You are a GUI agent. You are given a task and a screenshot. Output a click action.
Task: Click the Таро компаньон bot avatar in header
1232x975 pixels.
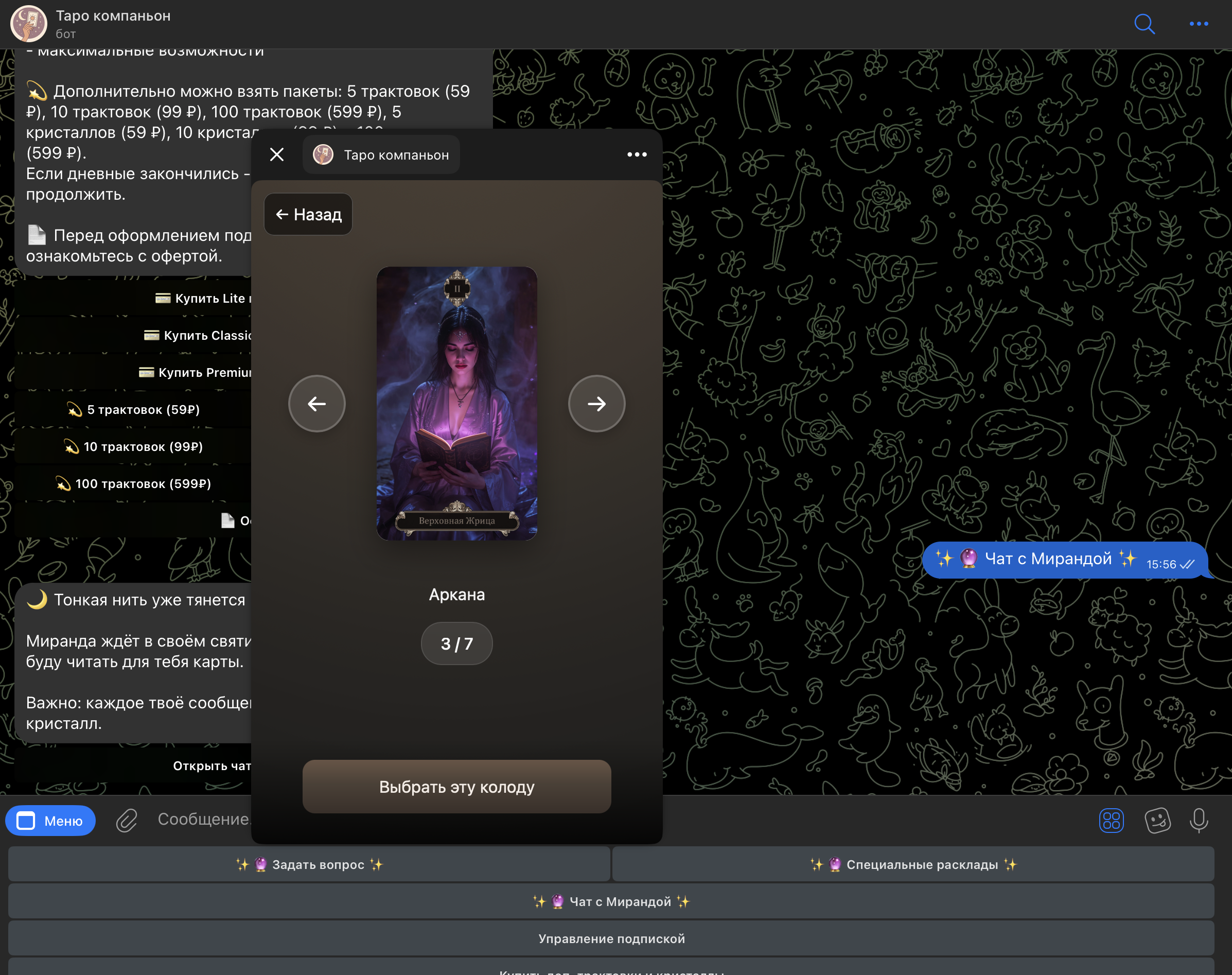tap(28, 24)
